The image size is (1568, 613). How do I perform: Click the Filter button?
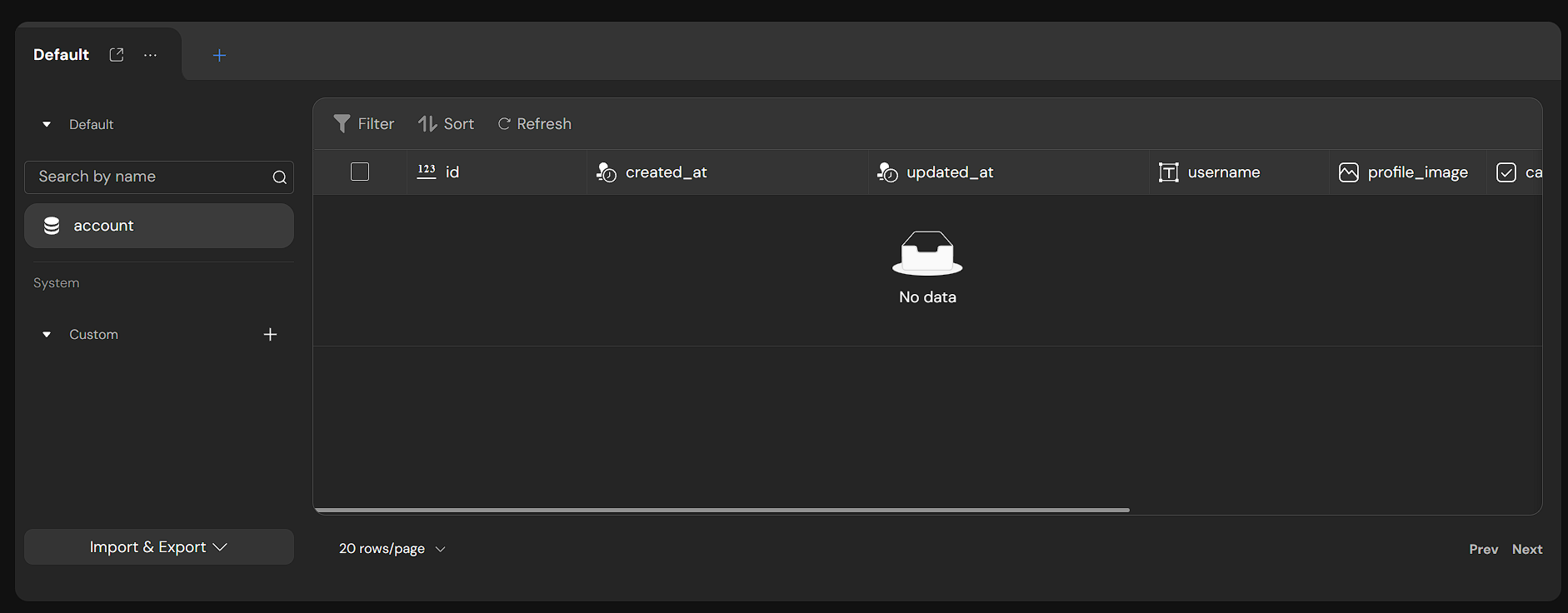point(364,124)
